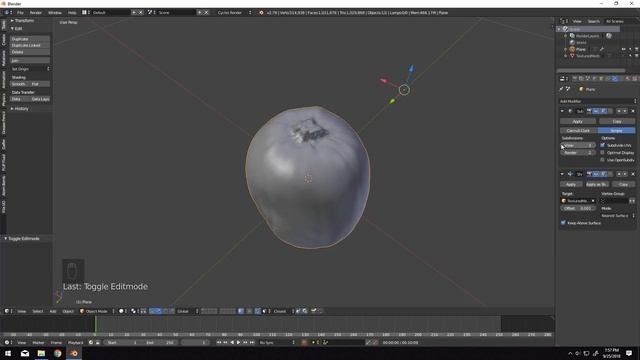The image size is (640, 360).
Task: Click the Duplicate button
Action: [30, 39]
